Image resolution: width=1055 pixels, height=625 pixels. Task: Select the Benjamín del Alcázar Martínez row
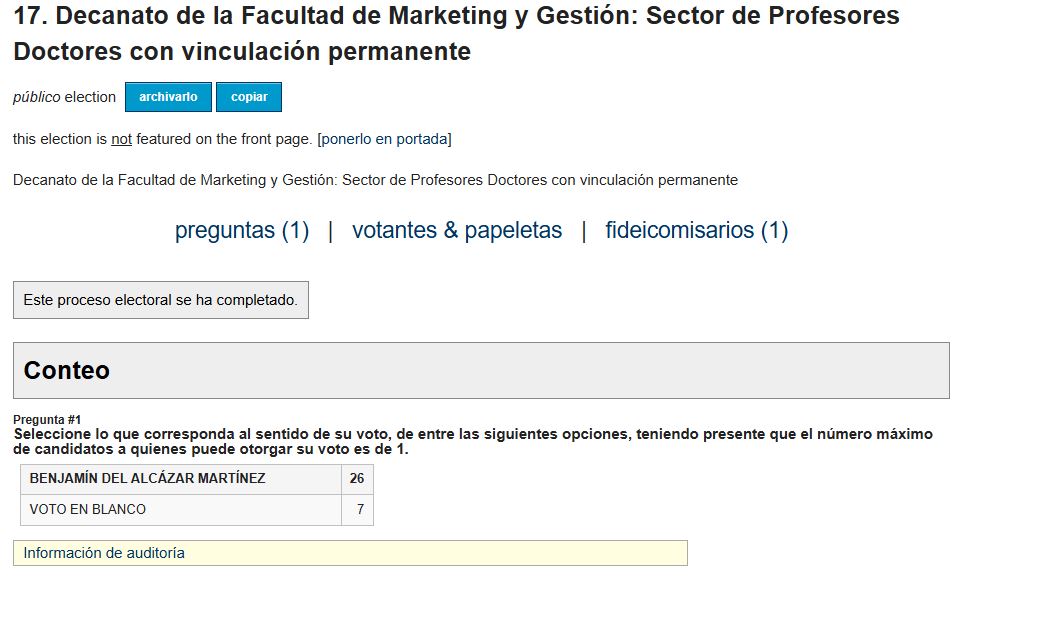[196, 479]
